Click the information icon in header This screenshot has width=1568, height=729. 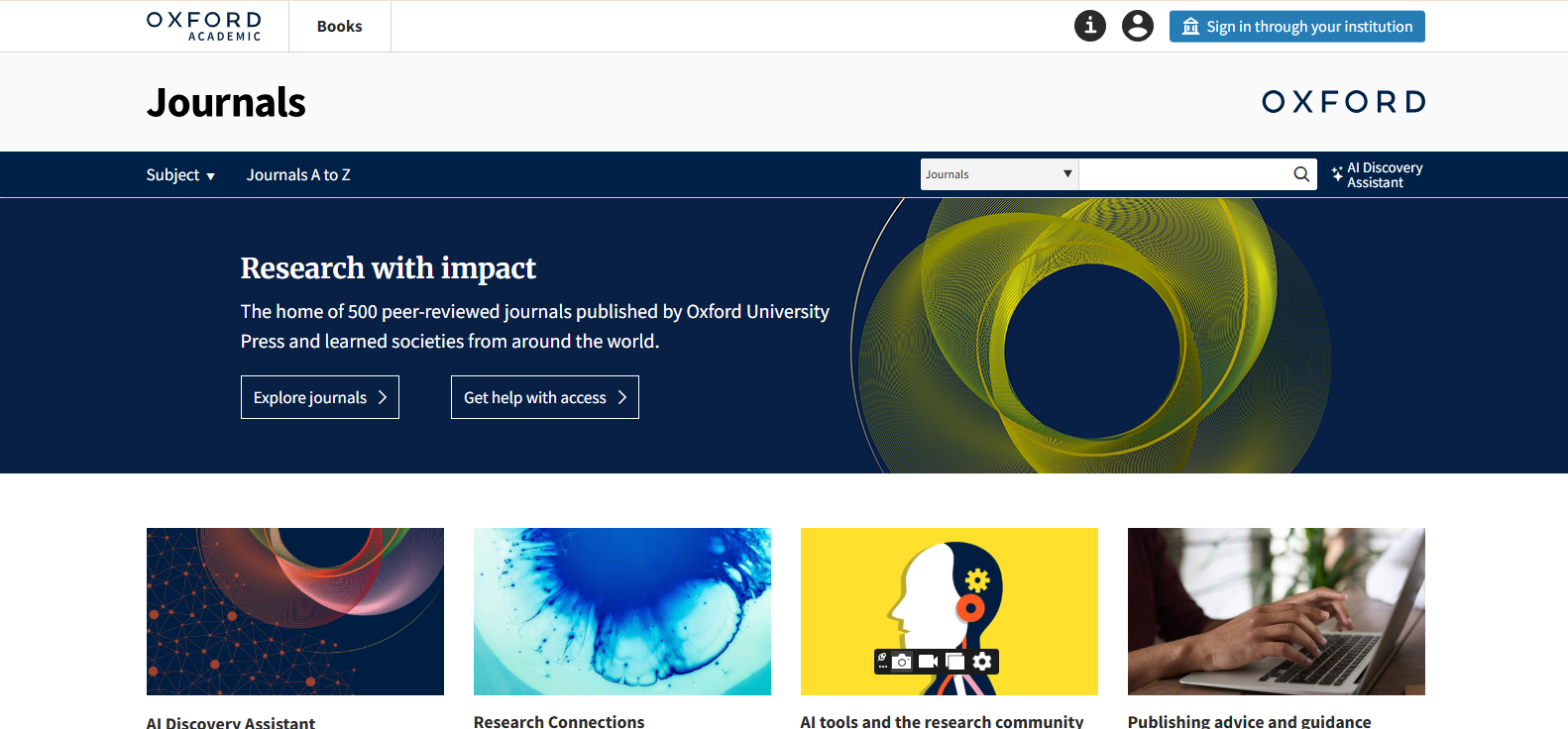click(1089, 26)
